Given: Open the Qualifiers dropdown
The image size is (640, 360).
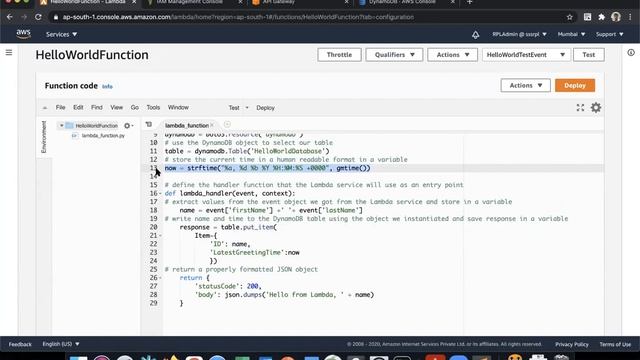Looking at the screenshot, I should 394,55.
